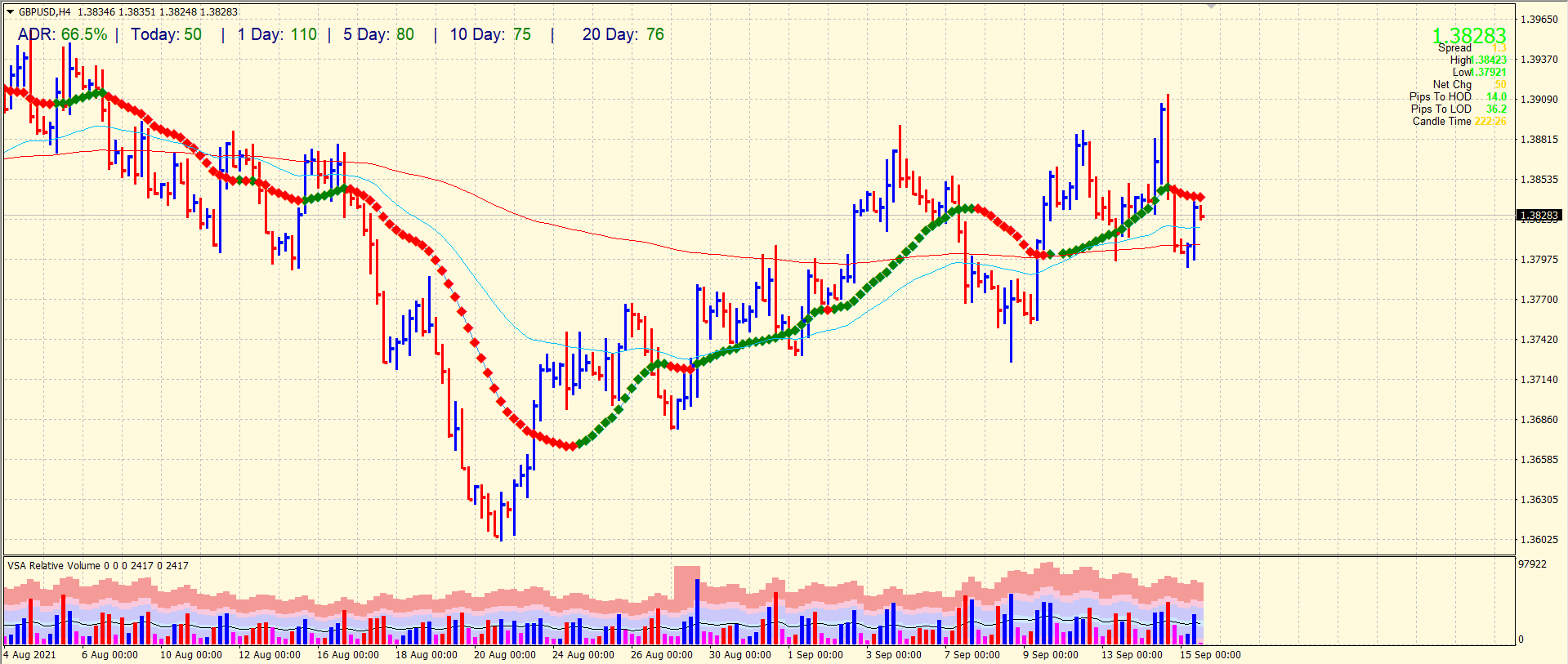
Task: Click the tallest blue volume bar
Action: click(x=697, y=611)
